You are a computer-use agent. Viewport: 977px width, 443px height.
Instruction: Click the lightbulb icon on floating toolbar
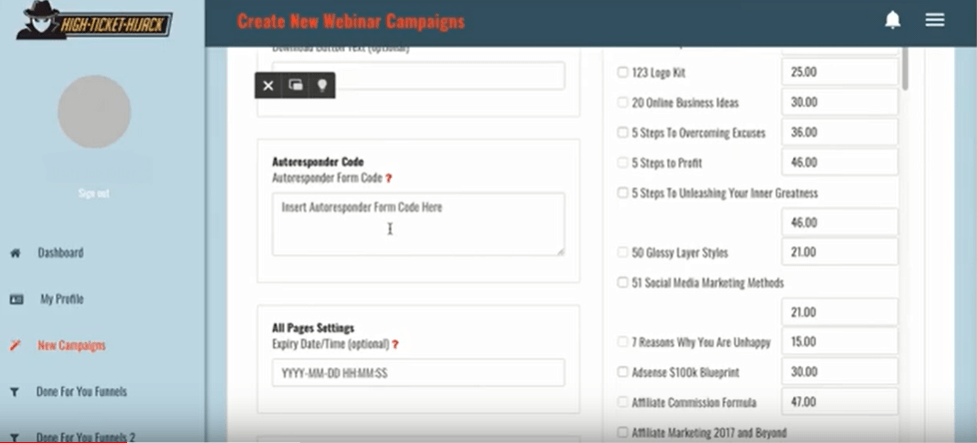coord(322,85)
